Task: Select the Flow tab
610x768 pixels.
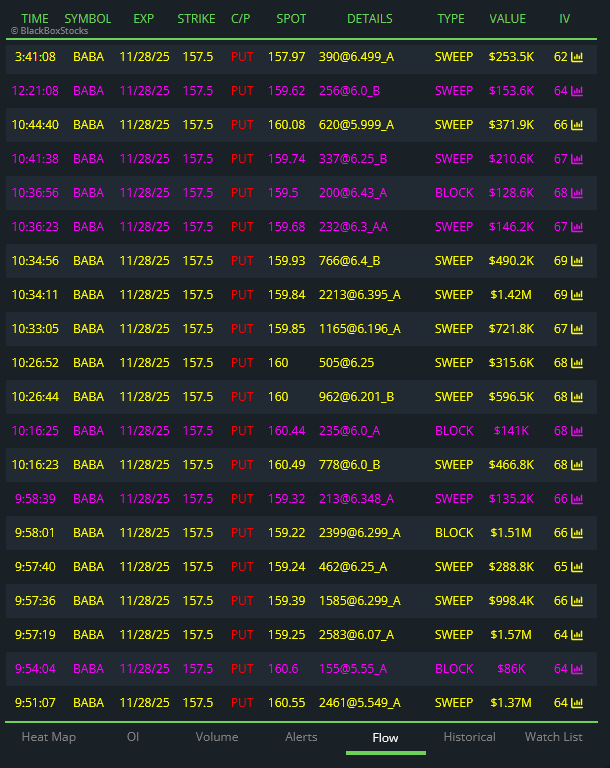Action: (385, 738)
